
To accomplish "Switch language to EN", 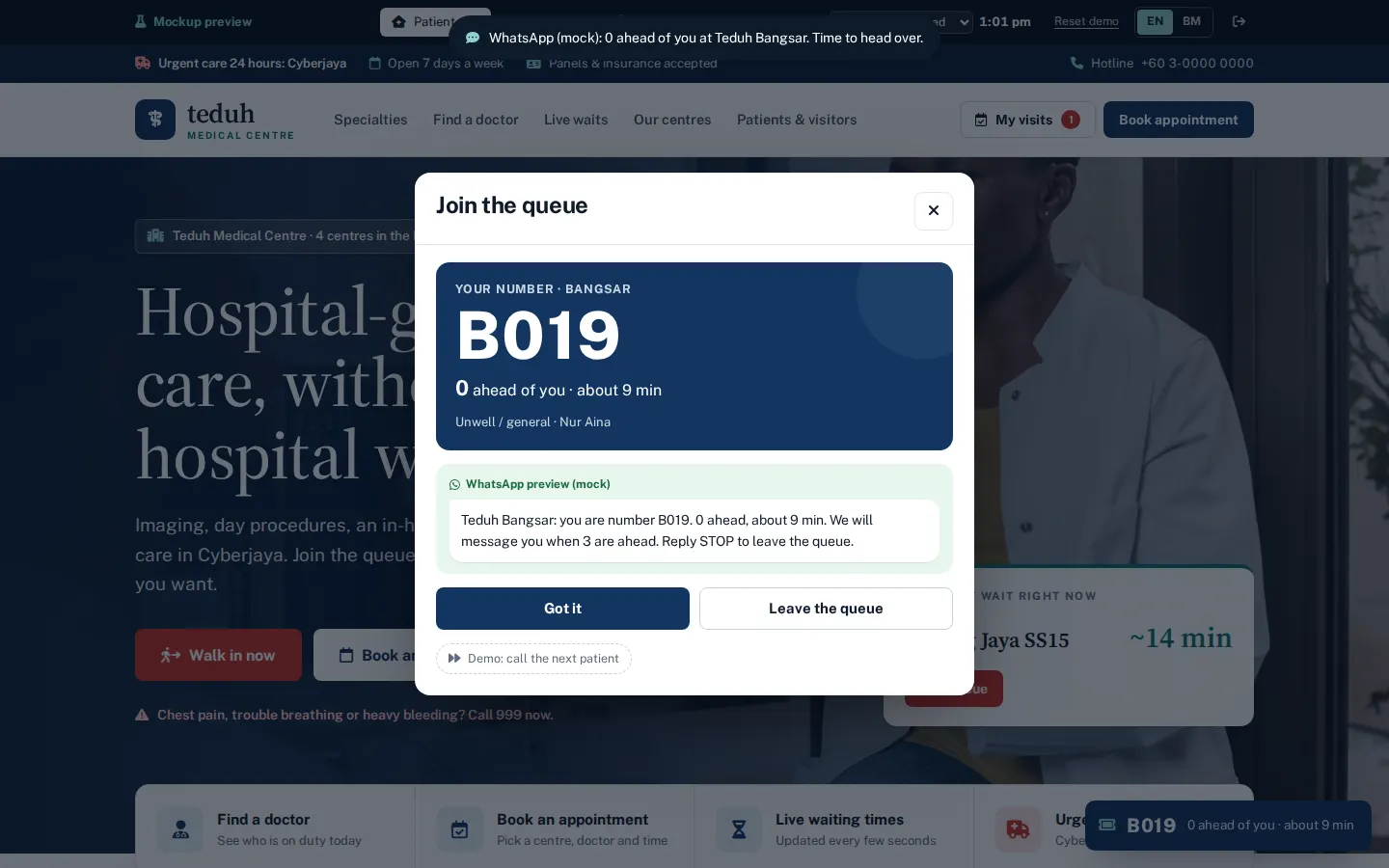I will click(1155, 21).
